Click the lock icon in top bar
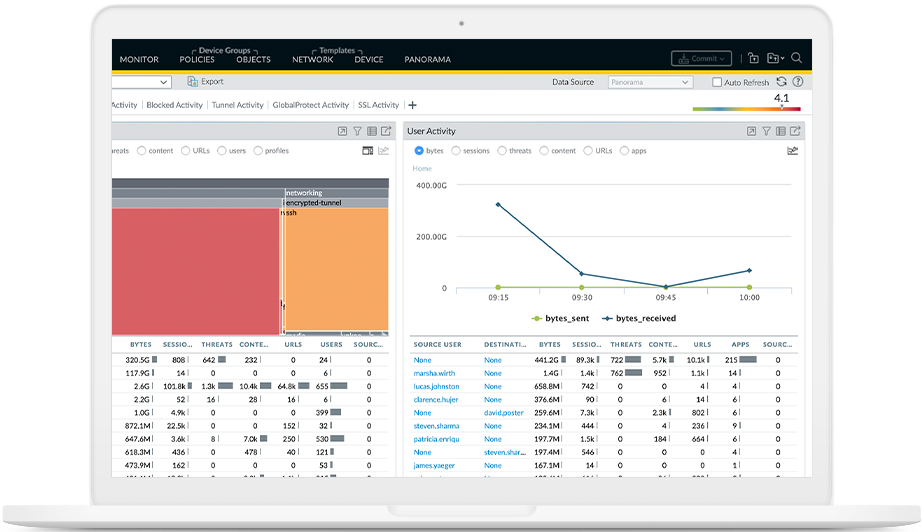 coord(753,59)
